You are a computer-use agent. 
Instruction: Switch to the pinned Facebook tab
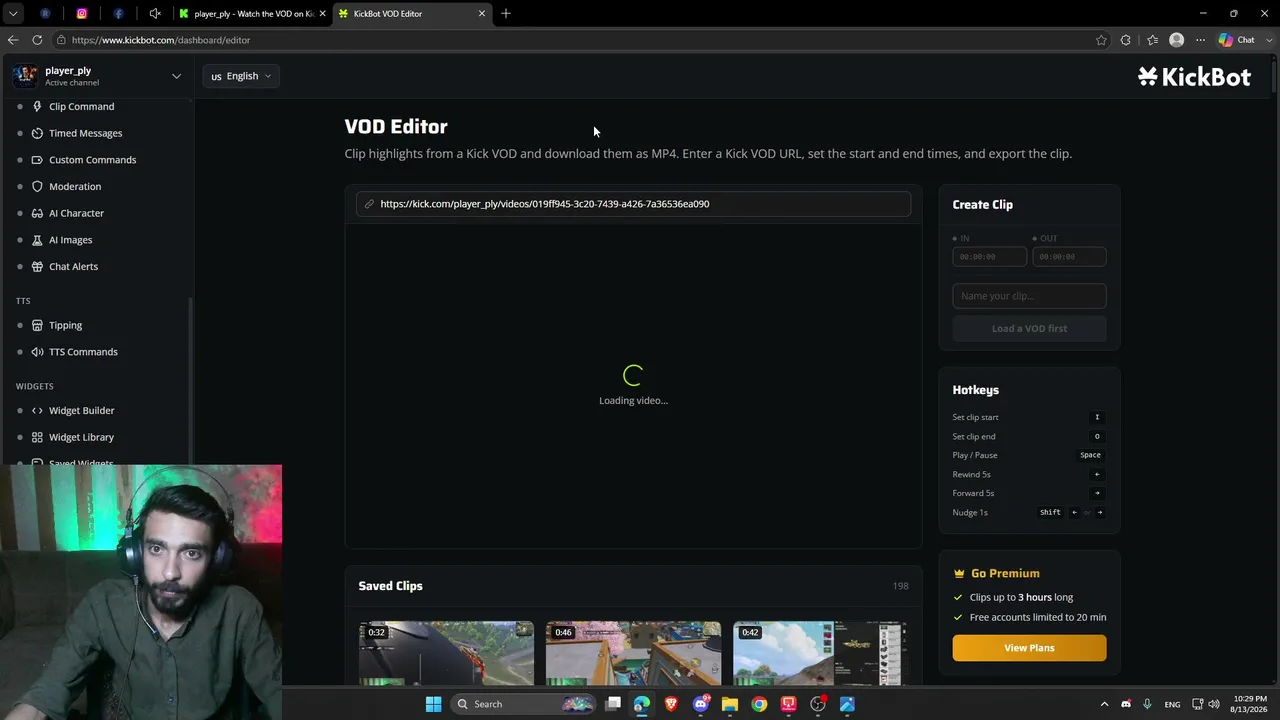(118, 14)
